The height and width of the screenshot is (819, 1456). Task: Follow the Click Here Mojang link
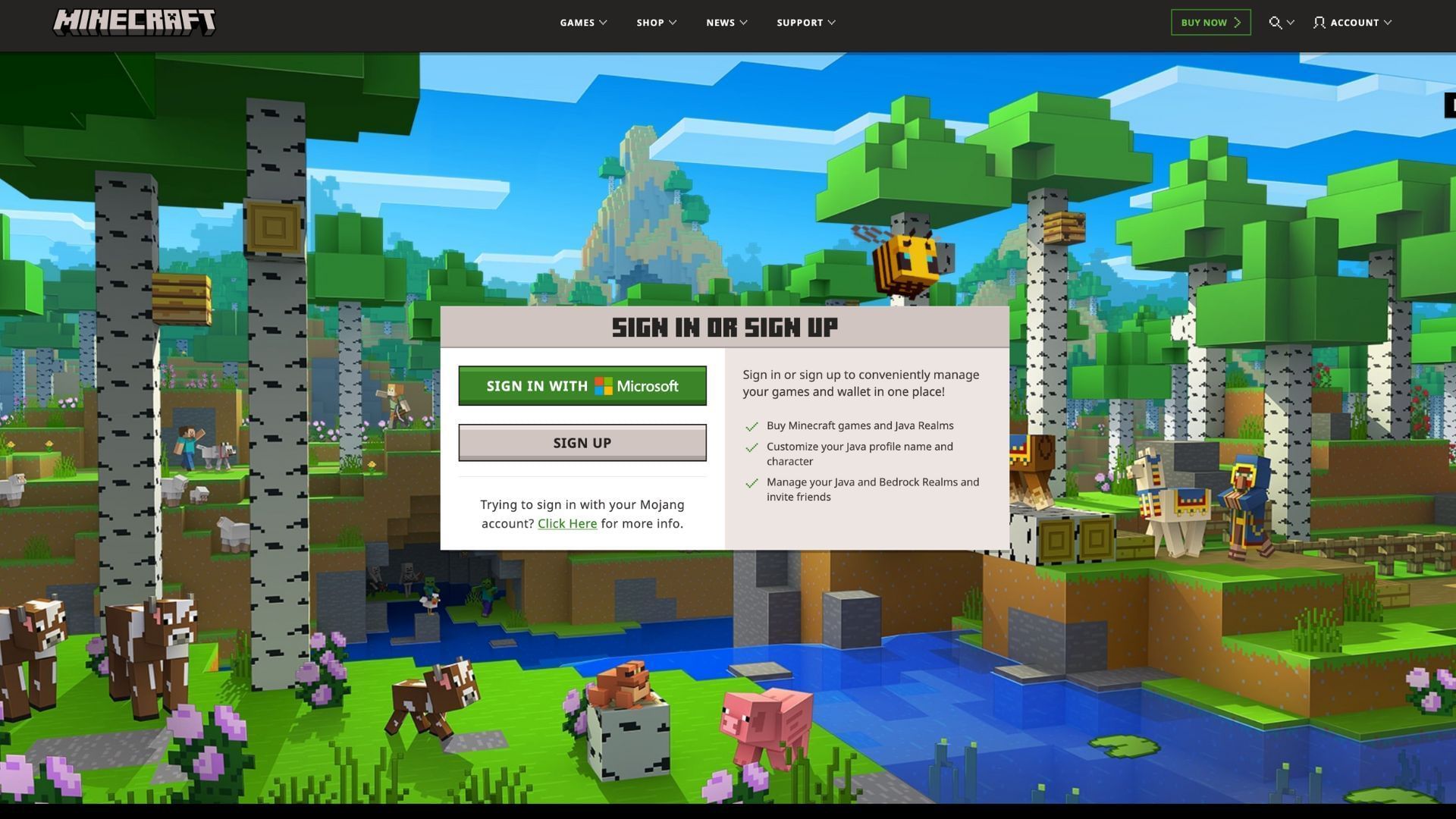click(567, 524)
